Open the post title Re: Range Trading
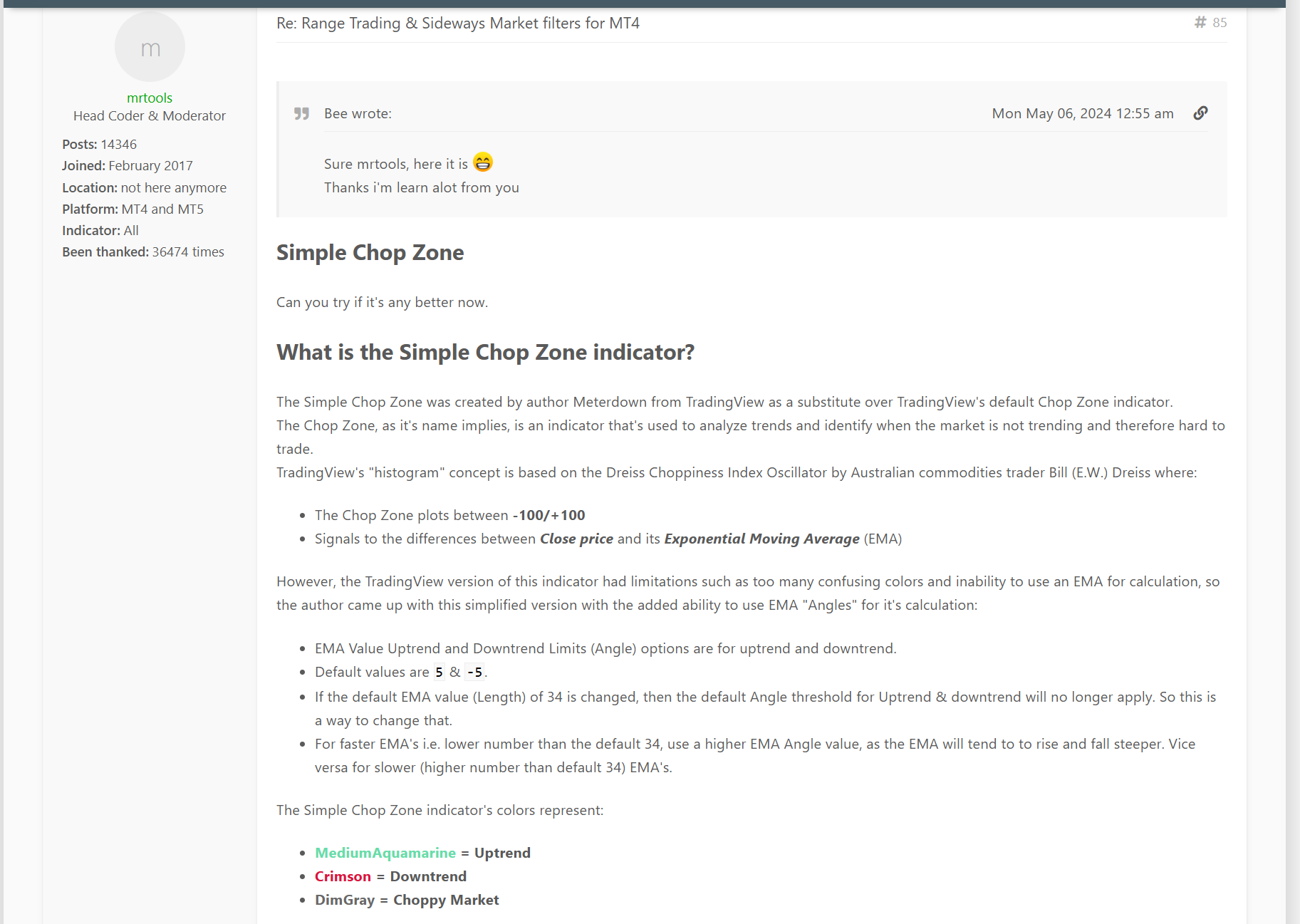Image resolution: width=1300 pixels, height=924 pixels. coord(458,24)
